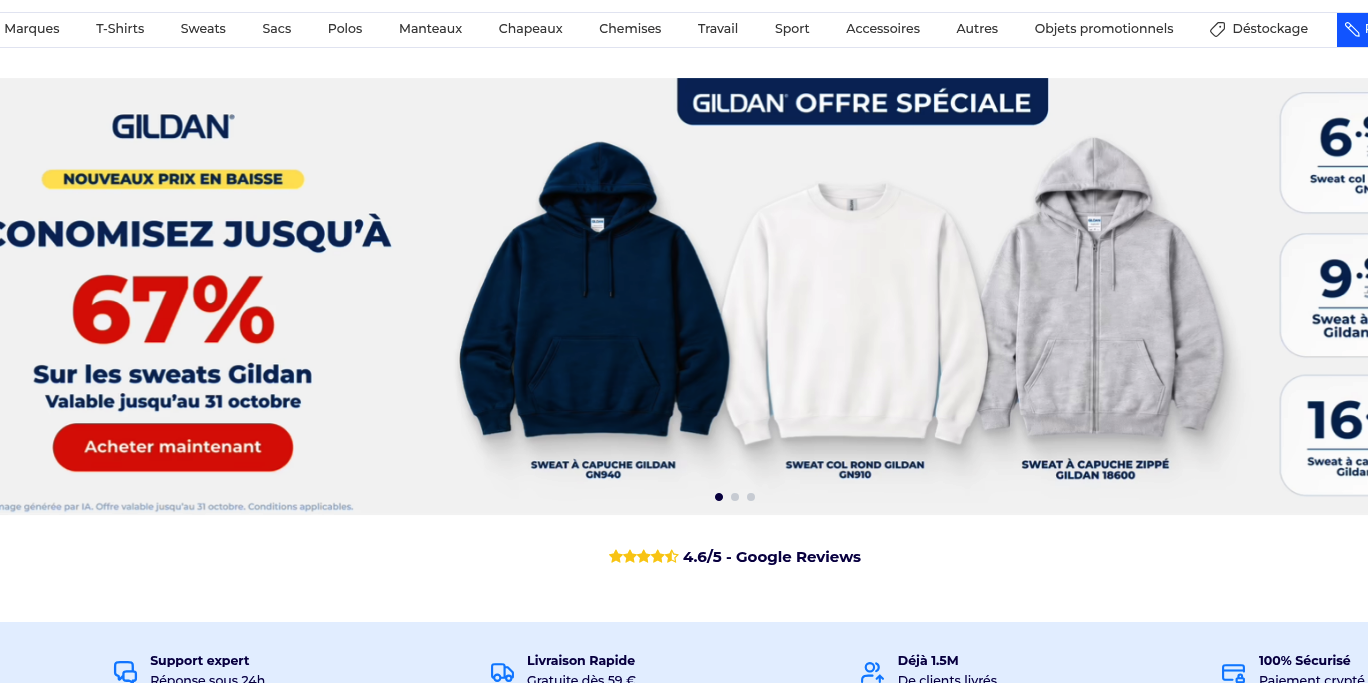Open the Travail category

pyautogui.click(x=718, y=29)
